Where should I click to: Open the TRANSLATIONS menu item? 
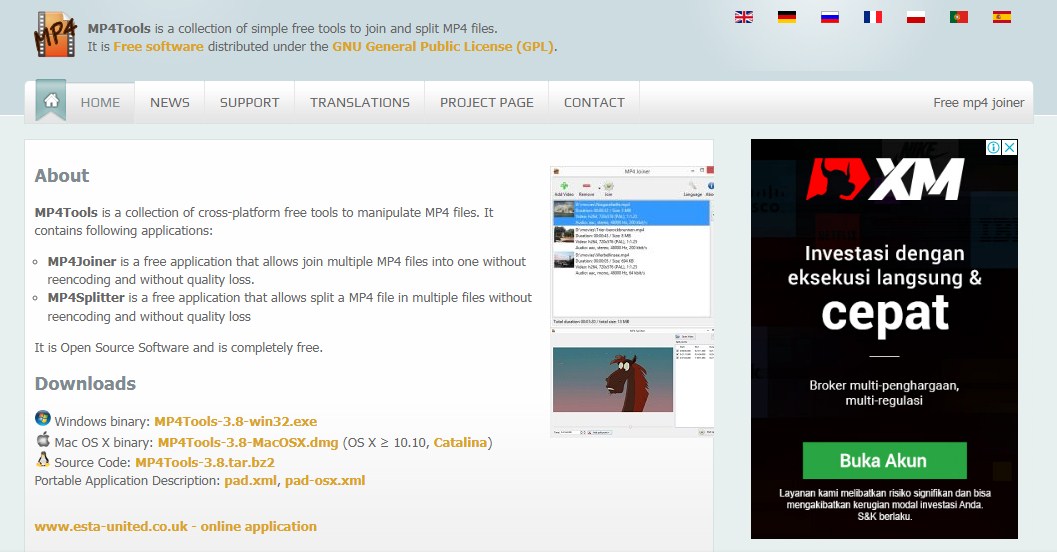(360, 102)
